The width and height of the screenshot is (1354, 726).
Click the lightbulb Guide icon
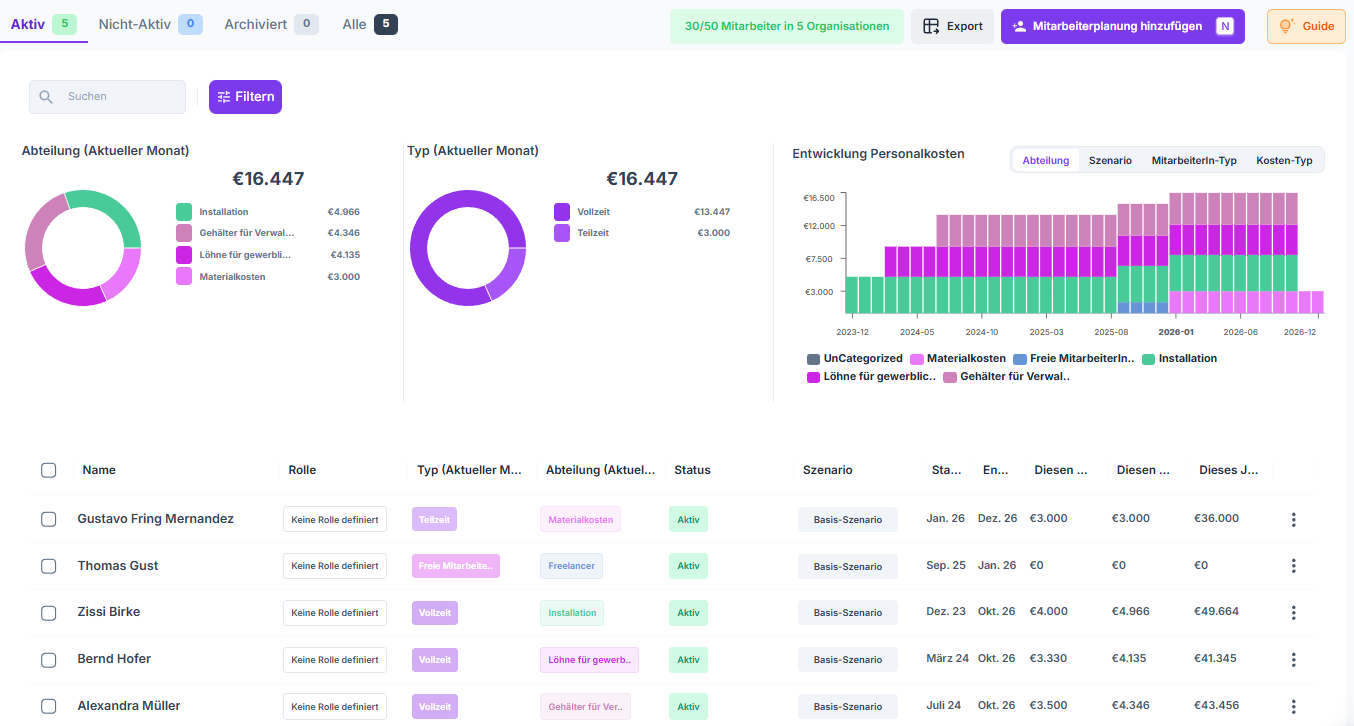[1287, 26]
